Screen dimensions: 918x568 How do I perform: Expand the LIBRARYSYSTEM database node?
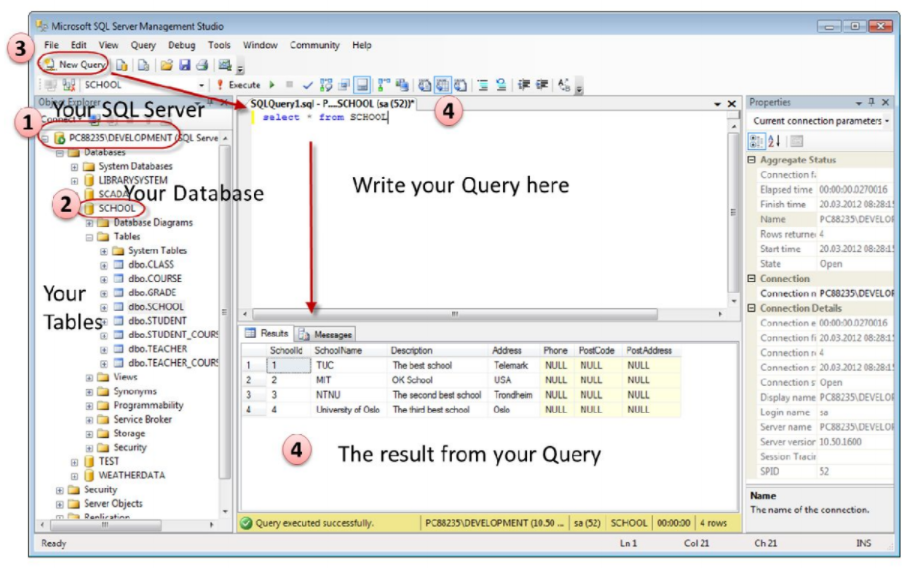[74, 181]
